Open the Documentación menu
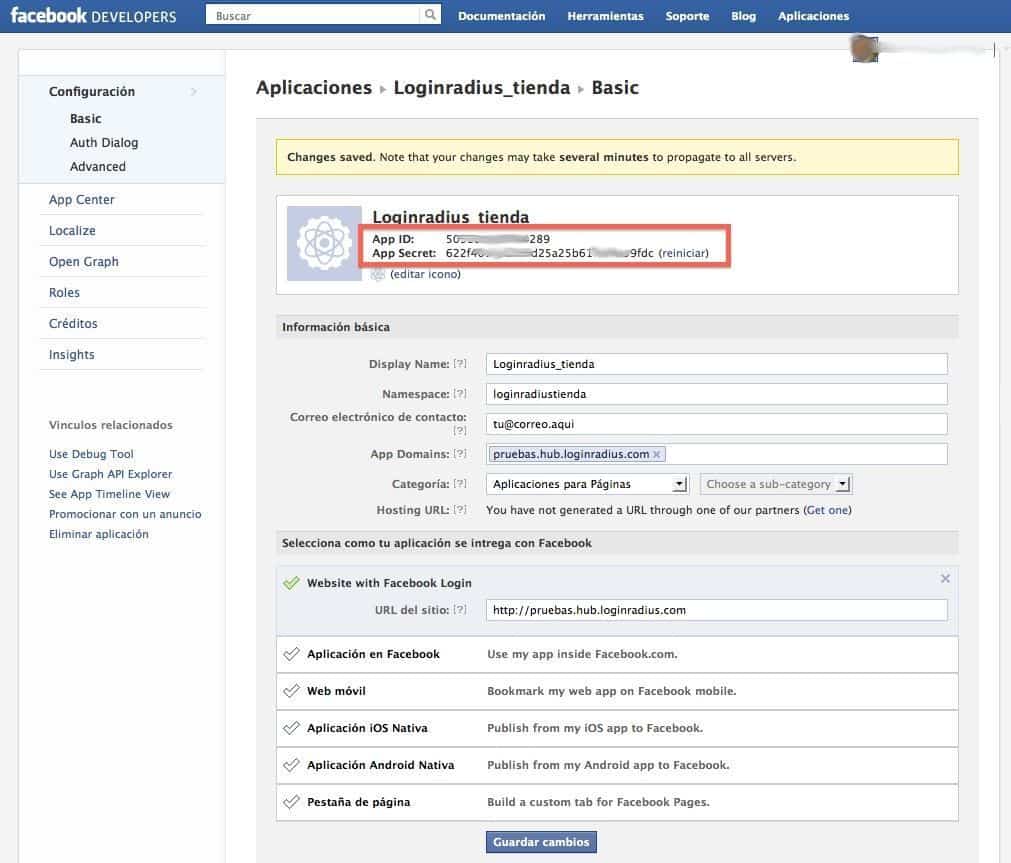This screenshot has height=863, width=1011. (x=502, y=16)
